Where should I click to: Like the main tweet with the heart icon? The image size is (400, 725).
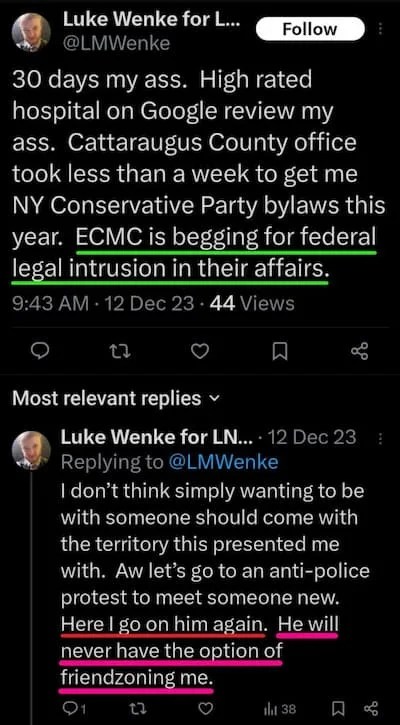(200, 352)
